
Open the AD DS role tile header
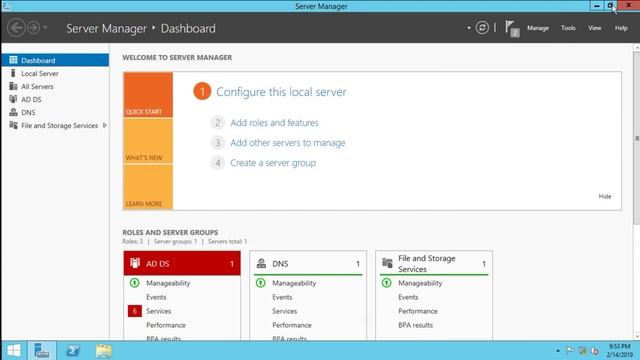click(182, 263)
